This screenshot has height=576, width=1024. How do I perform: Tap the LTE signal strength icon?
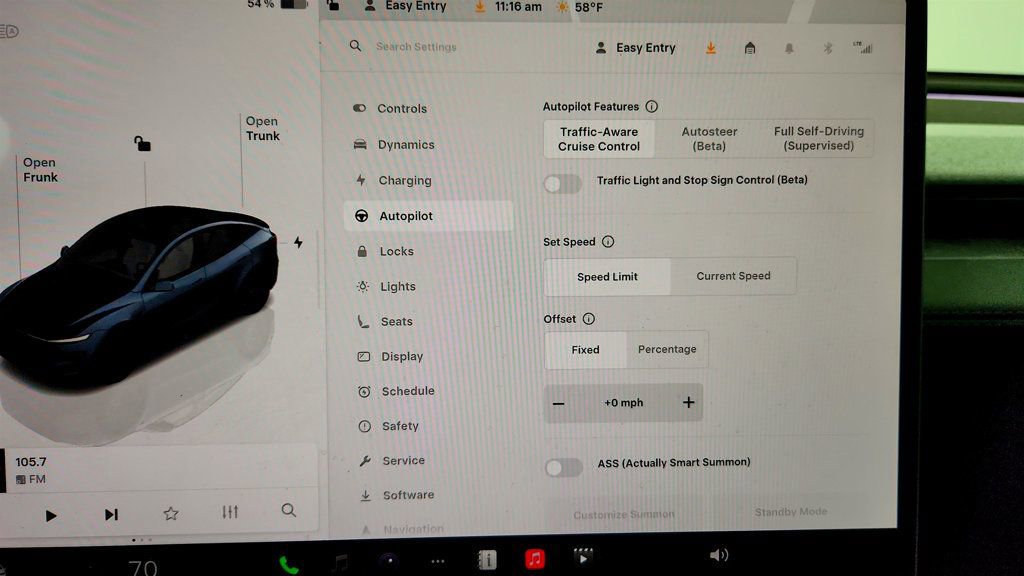pyautogui.click(x=863, y=47)
